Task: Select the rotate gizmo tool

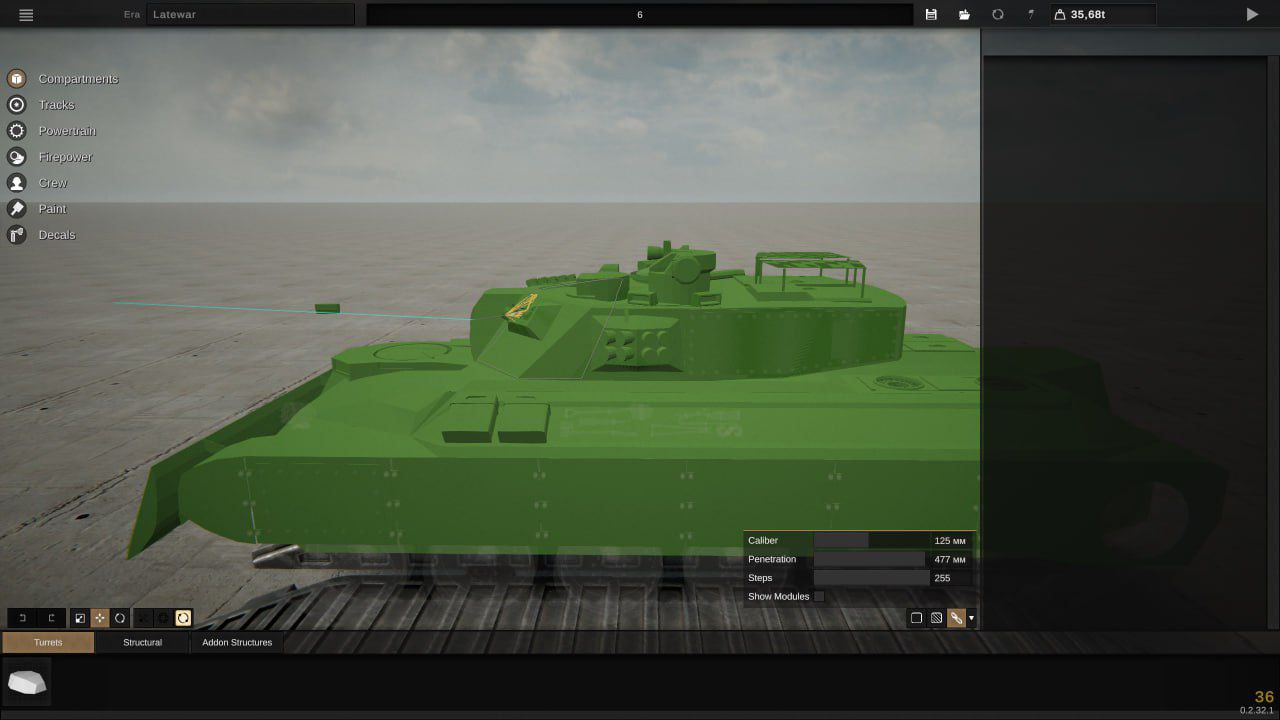Action: (120, 618)
